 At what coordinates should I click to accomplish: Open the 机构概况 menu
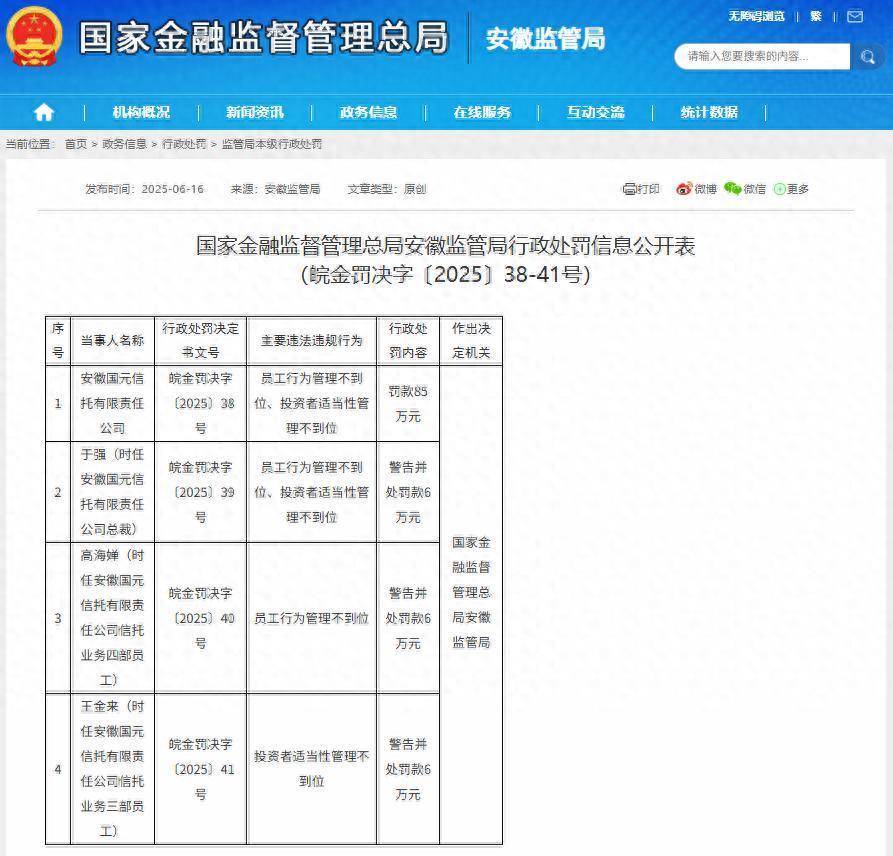click(x=141, y=112)
